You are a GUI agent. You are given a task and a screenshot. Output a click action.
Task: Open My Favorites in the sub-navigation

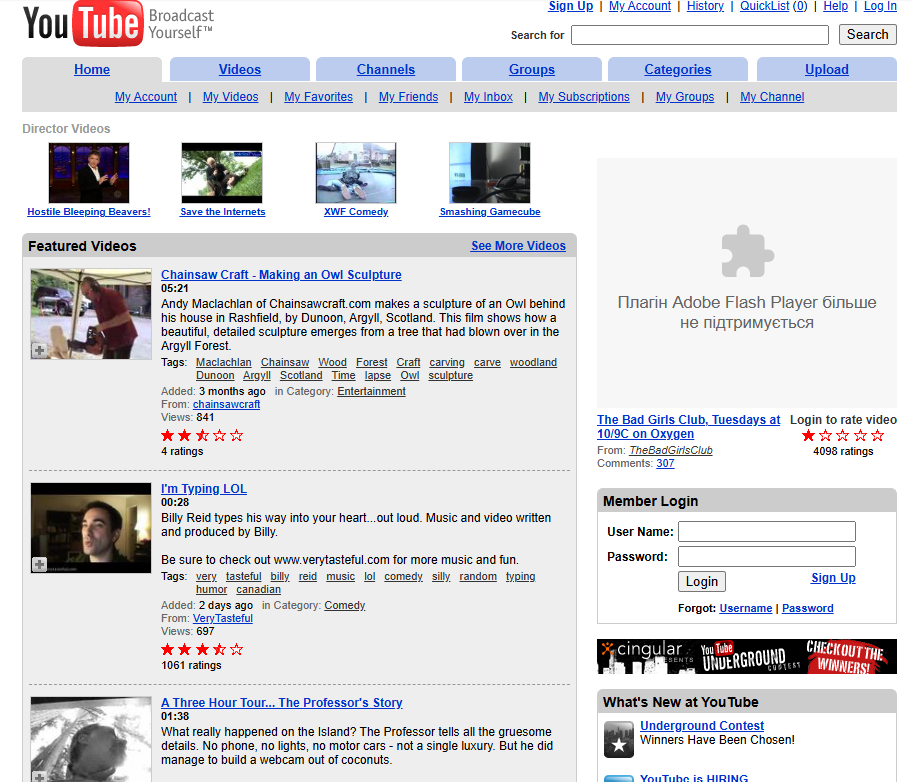coord(318,97)
